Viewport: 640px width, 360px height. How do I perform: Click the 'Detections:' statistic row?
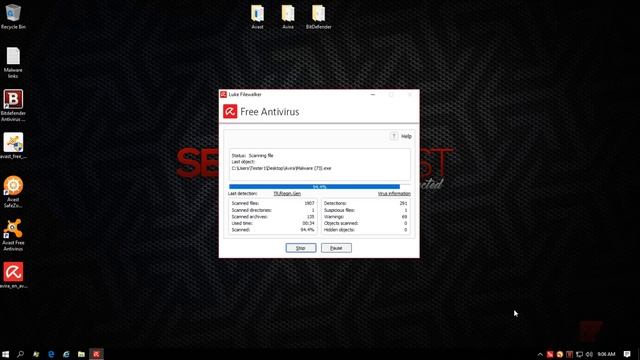[365, 203]
